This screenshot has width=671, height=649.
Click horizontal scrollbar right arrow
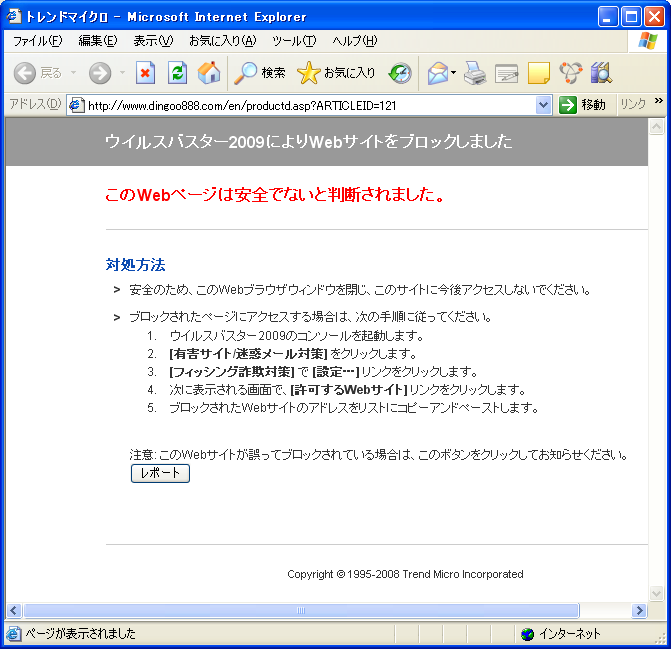click(x=639, y=610)
